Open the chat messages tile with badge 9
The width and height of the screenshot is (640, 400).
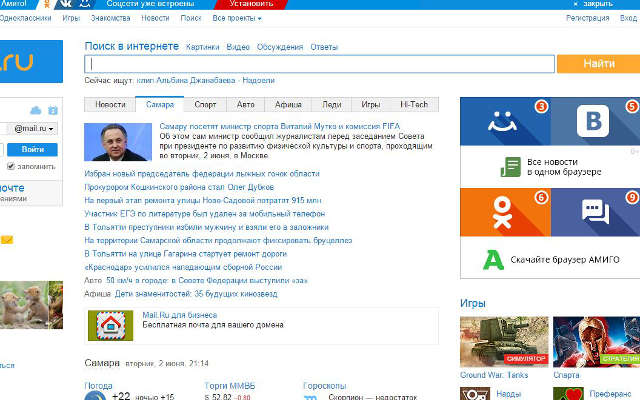(596, 212)
